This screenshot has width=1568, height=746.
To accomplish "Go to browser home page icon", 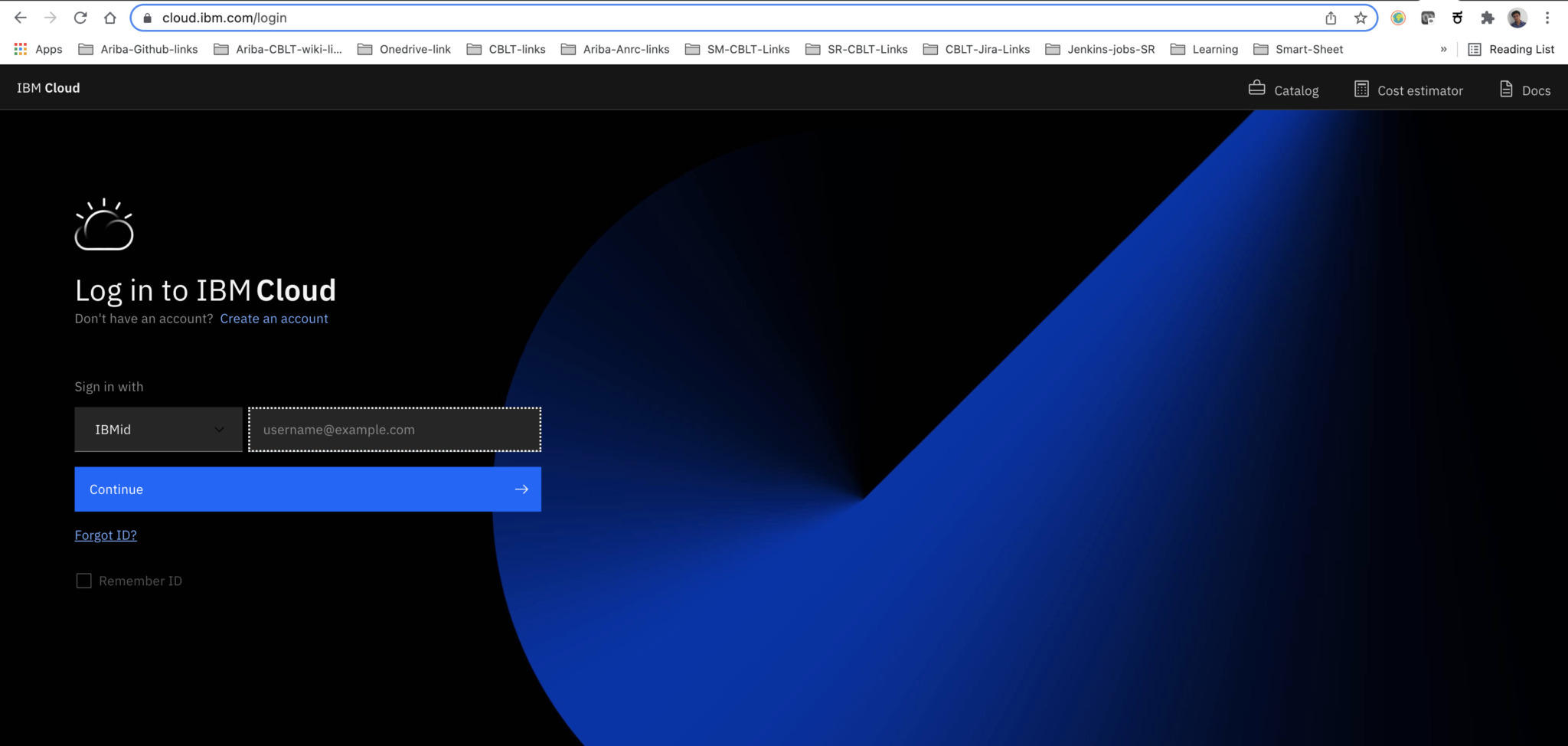I will click(110, 18).
